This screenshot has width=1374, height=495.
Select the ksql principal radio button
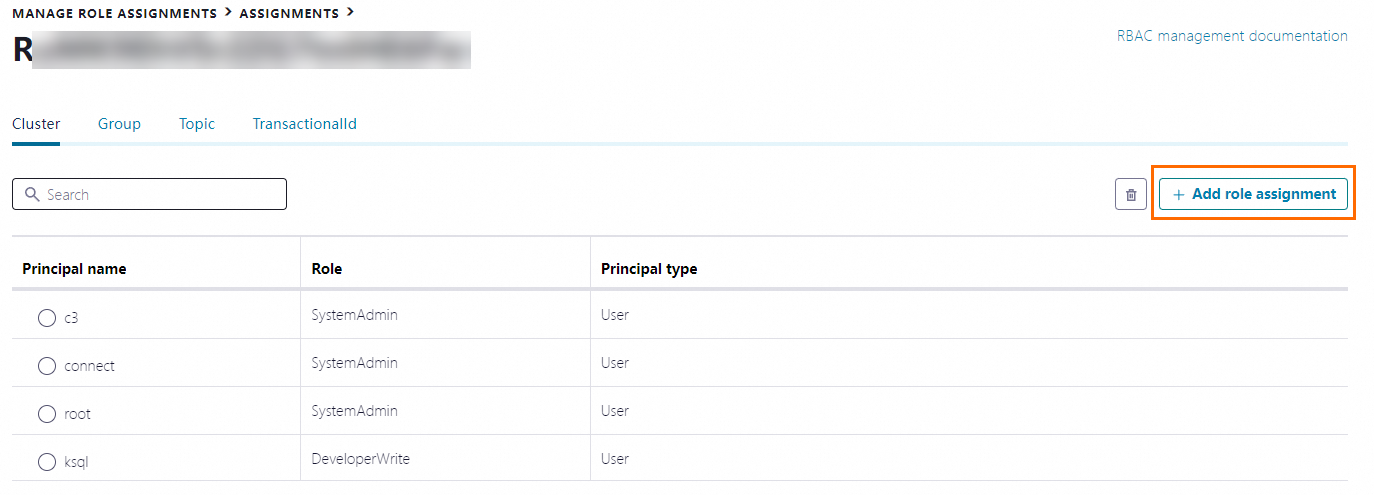point(46,462)
